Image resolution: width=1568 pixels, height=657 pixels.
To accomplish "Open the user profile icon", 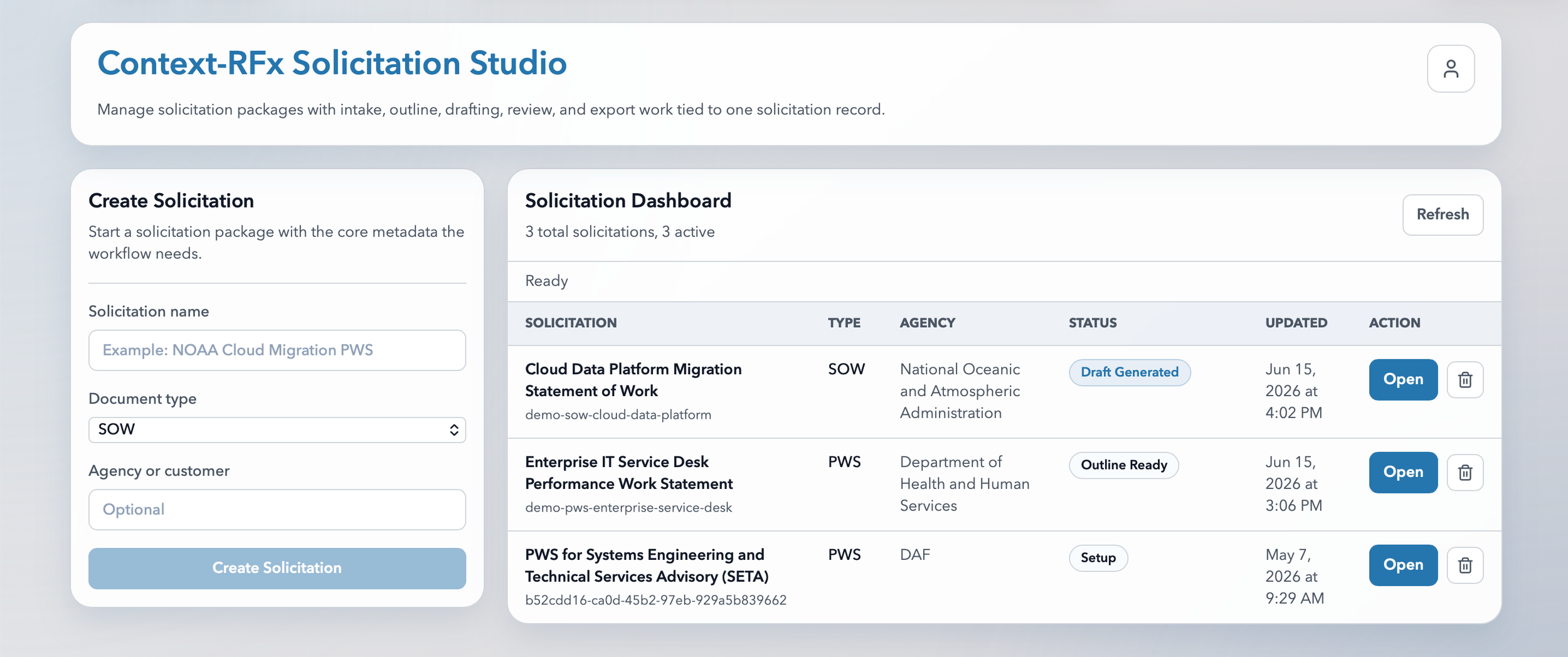I will click(1450, 68).
